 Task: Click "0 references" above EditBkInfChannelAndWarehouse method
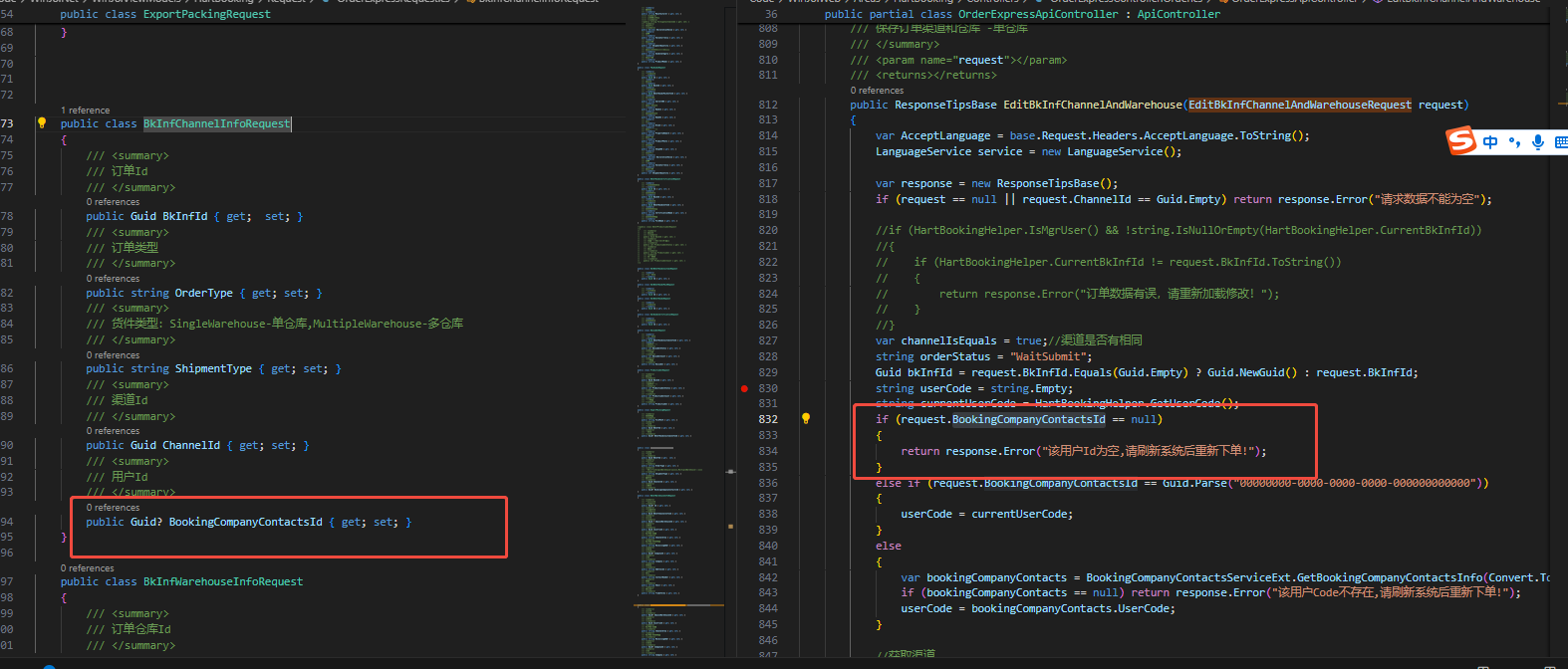tap(877, 91)
